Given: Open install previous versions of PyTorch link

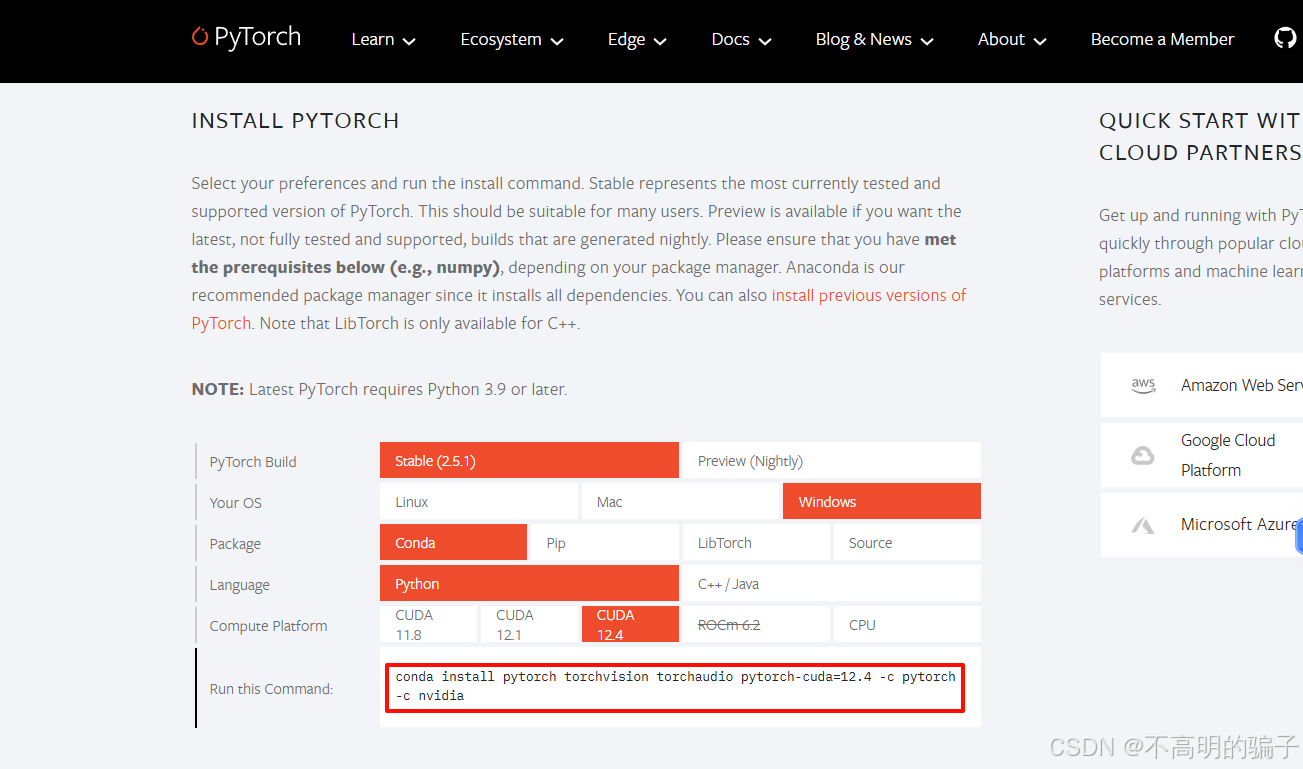Looking at the screenshot, I should point(869,295).
